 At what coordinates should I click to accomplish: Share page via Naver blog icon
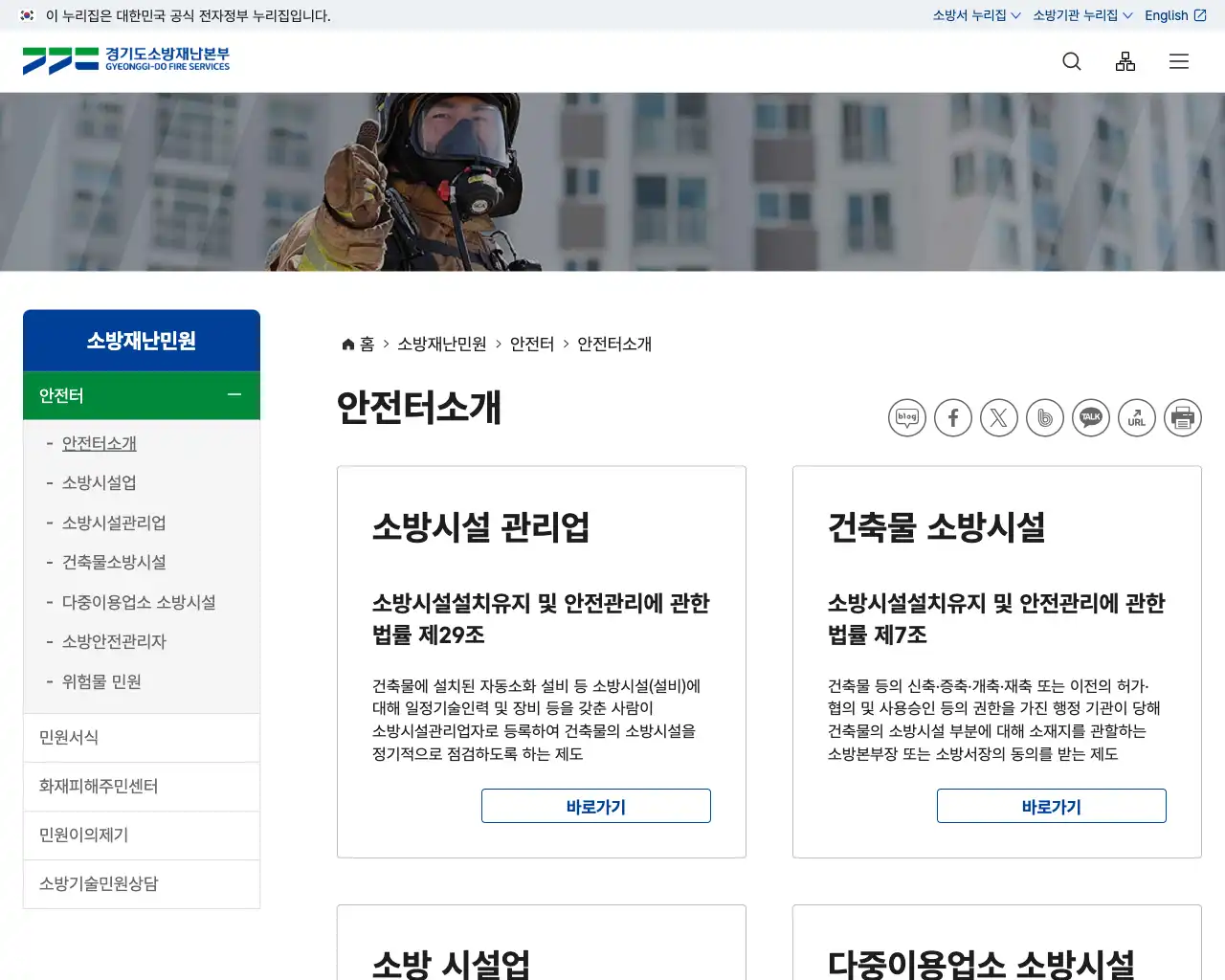click(x=907, y=418)
